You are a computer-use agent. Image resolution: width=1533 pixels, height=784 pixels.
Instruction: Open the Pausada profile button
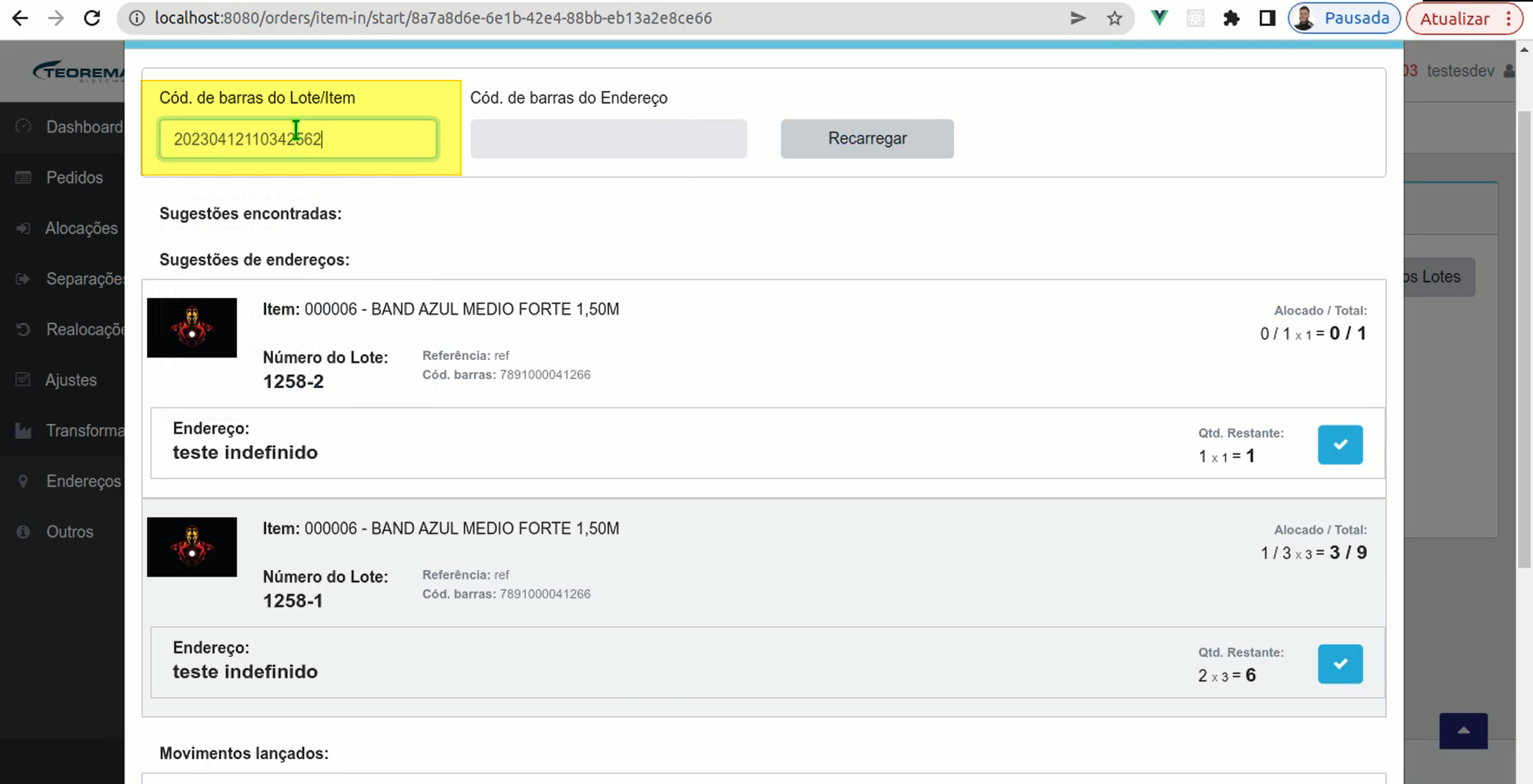click(x=1345, y=18)
